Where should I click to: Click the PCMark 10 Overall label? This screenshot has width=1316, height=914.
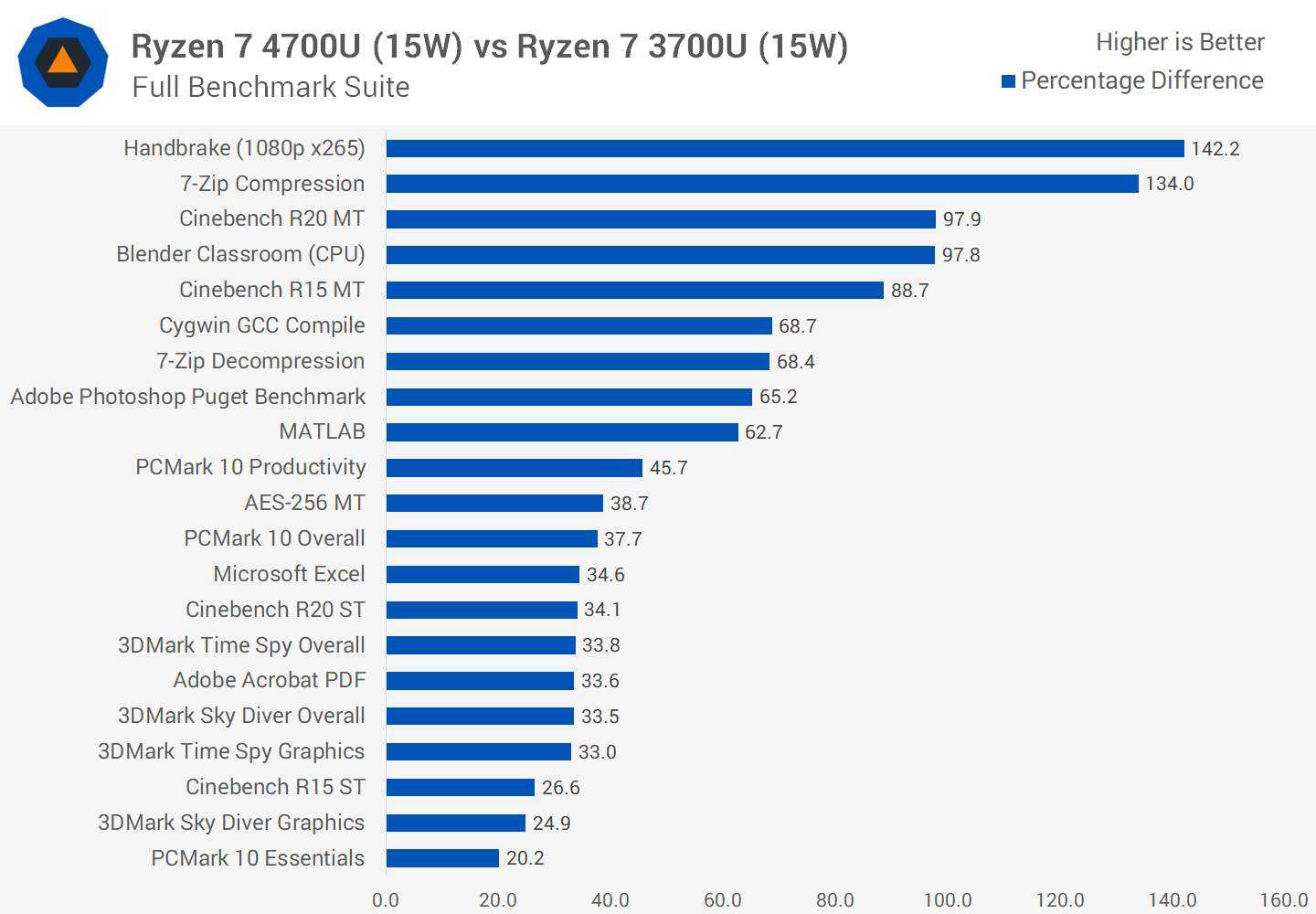click(x=274, y=538)
